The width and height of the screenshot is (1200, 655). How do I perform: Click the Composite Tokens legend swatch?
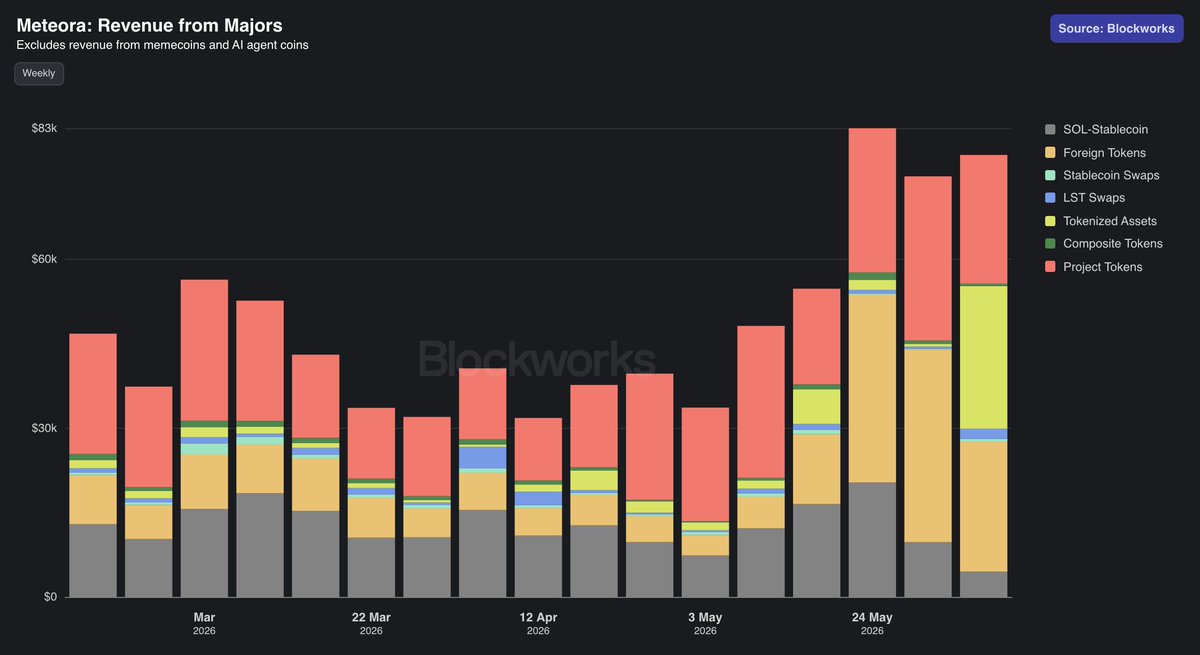(x=1050, y=244)
